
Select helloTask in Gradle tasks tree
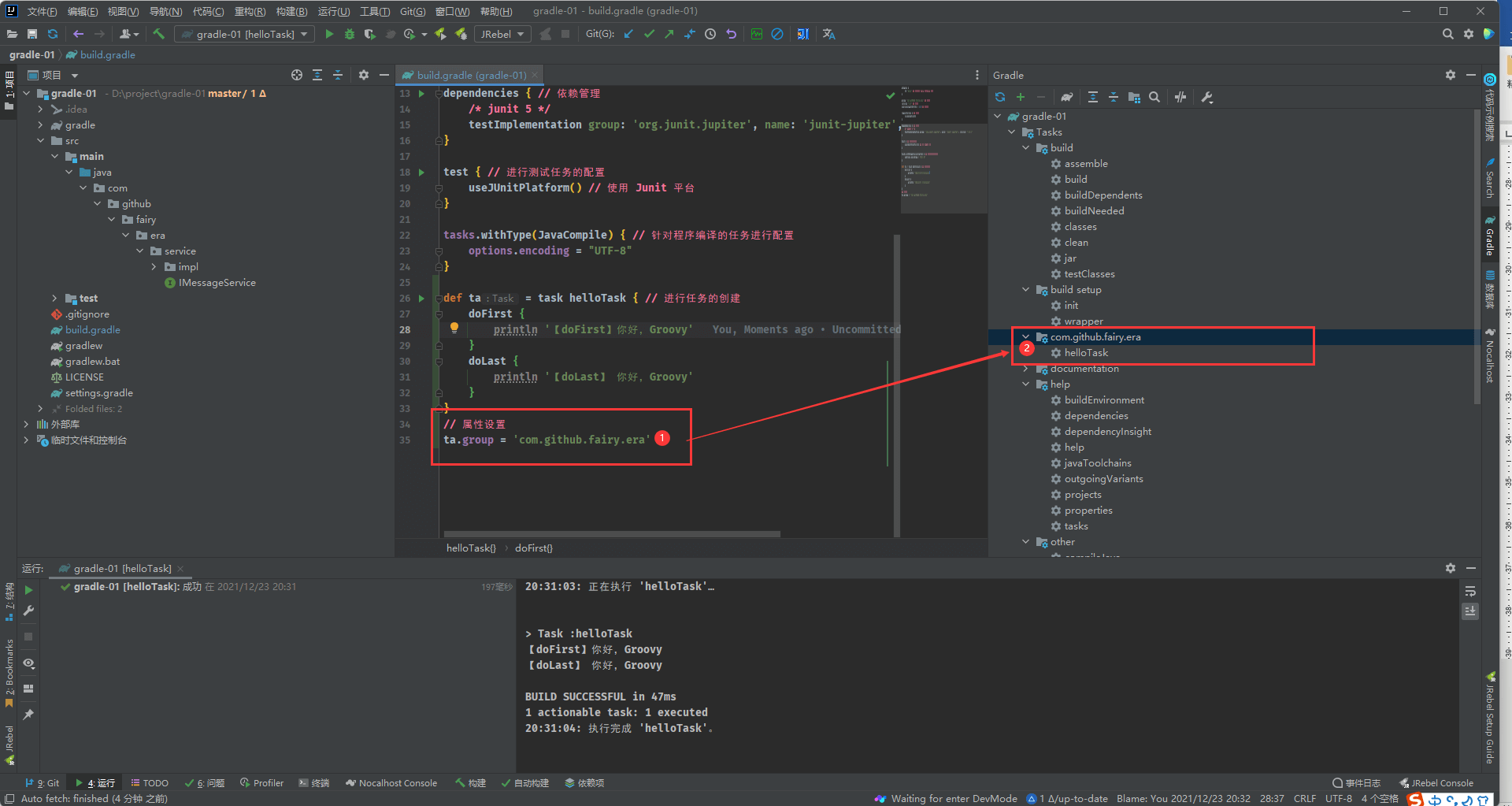[1086, 353]
